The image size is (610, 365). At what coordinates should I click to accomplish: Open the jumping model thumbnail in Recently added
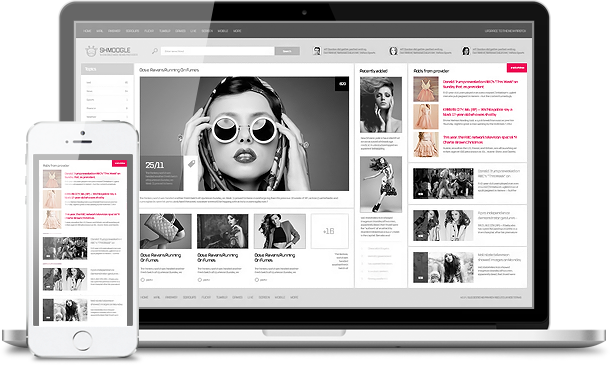(380, 184)
